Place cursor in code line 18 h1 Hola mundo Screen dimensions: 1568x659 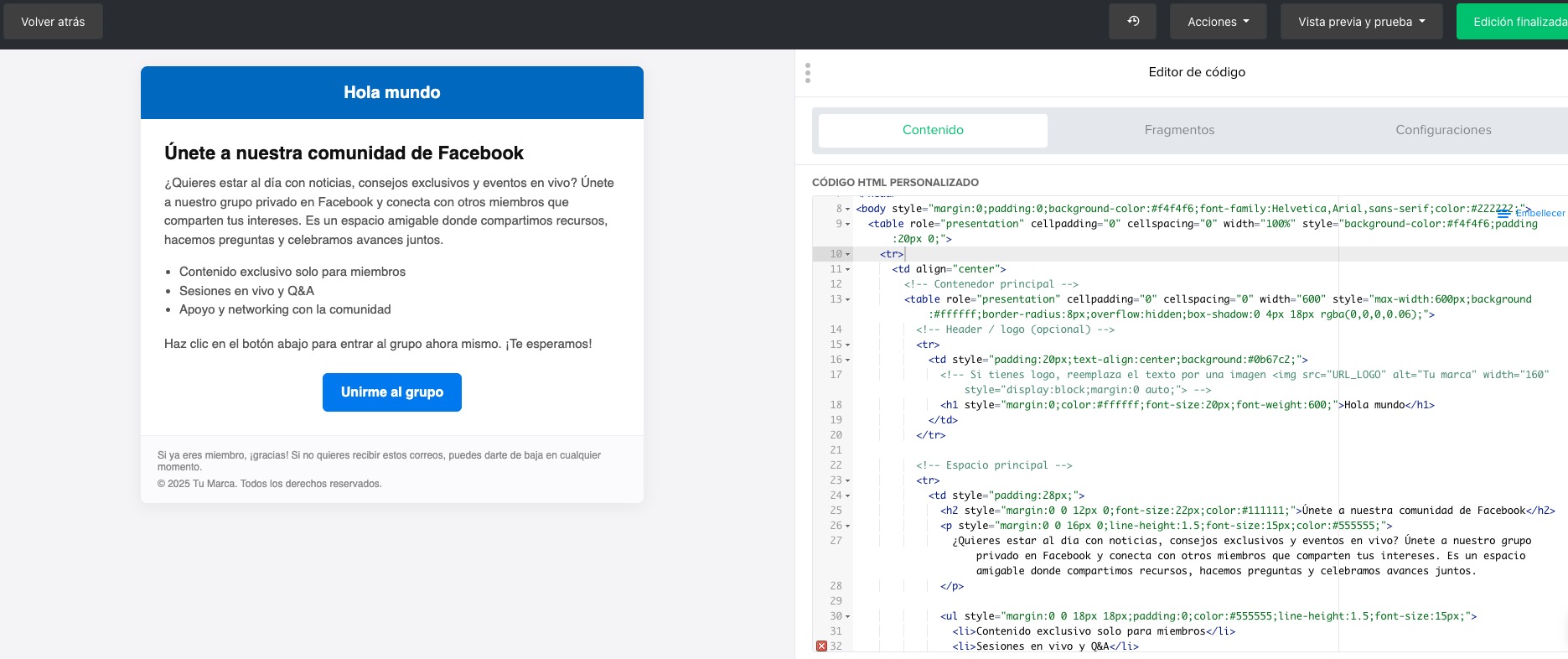pos(1187,405)
